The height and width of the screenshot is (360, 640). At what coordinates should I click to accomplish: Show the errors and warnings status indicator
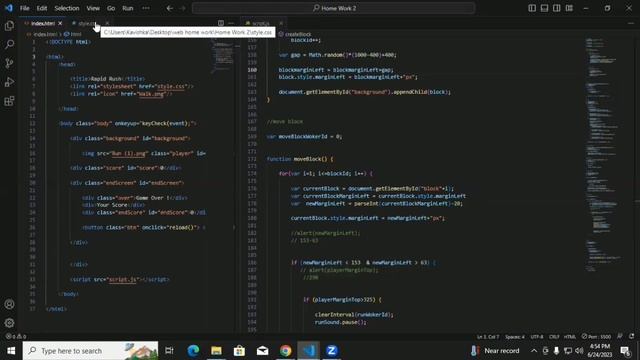tap(16, 336)
